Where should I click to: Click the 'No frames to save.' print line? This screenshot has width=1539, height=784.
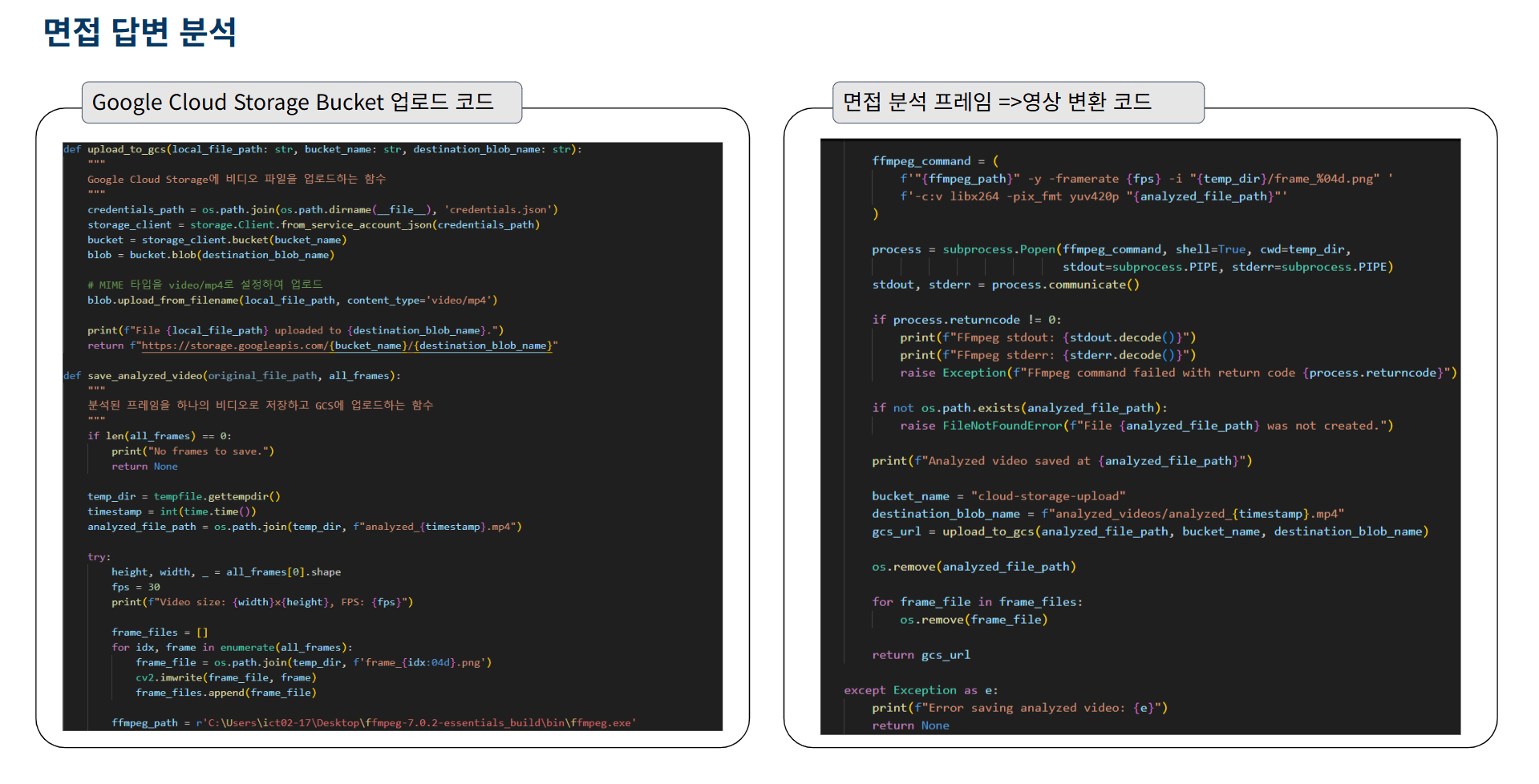click(192, 451)
